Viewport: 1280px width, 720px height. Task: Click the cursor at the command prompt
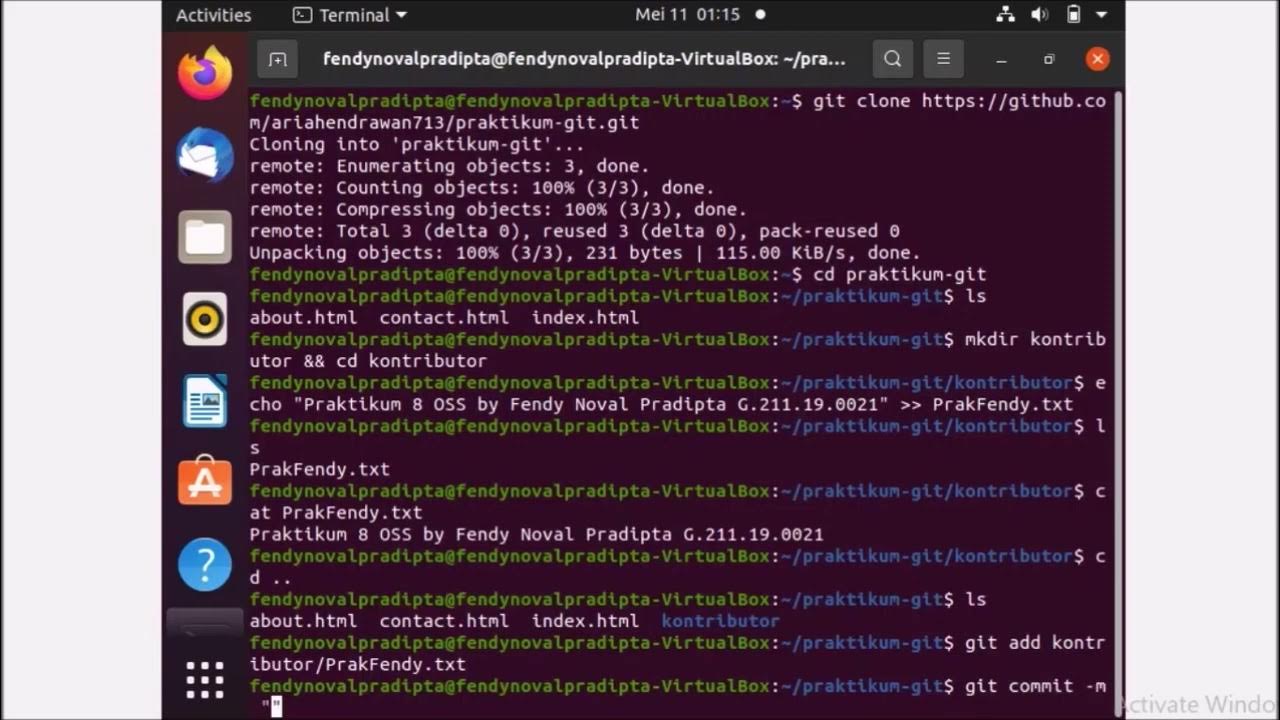[277, 707]
